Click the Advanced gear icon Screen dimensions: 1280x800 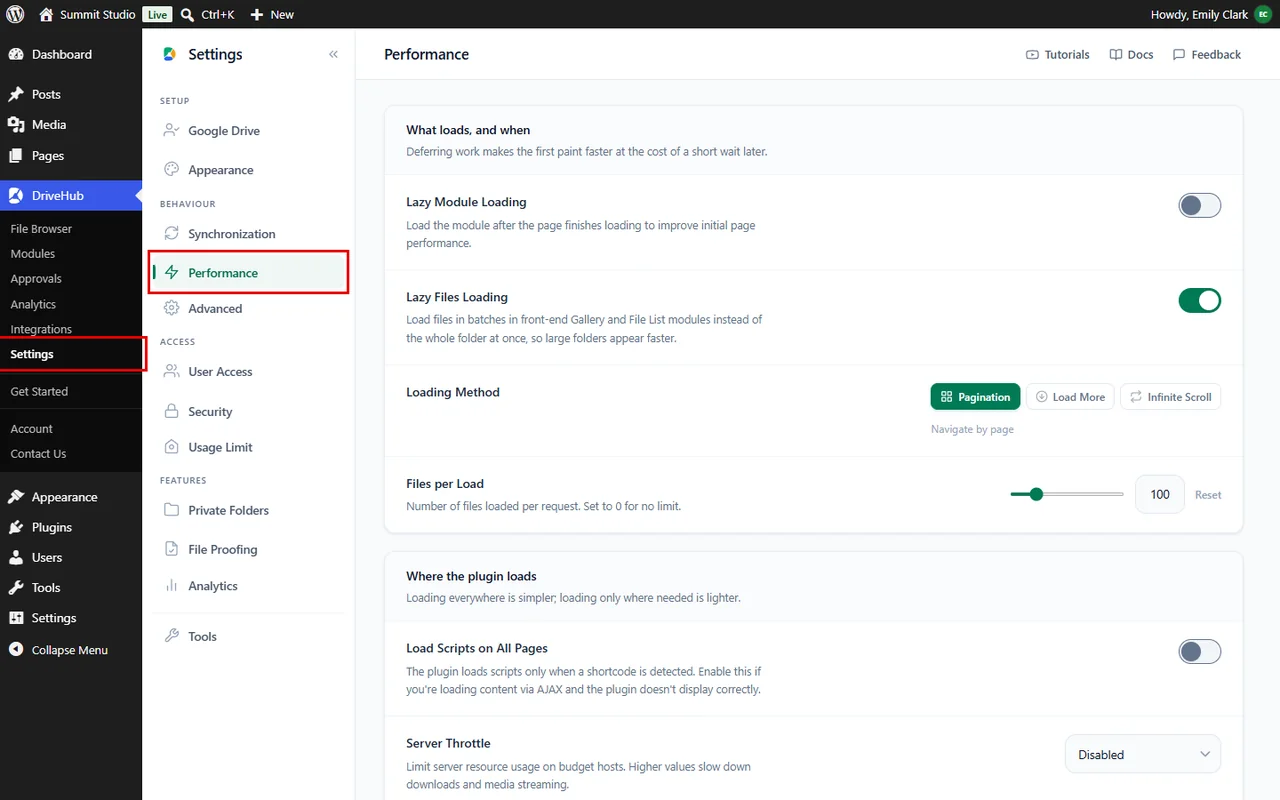coord(171,308)
